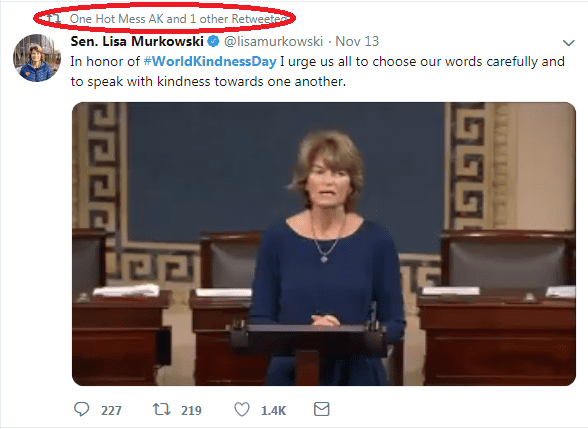
Task: Send tweet via envelope message icon
Action: [x=321, y=409]
